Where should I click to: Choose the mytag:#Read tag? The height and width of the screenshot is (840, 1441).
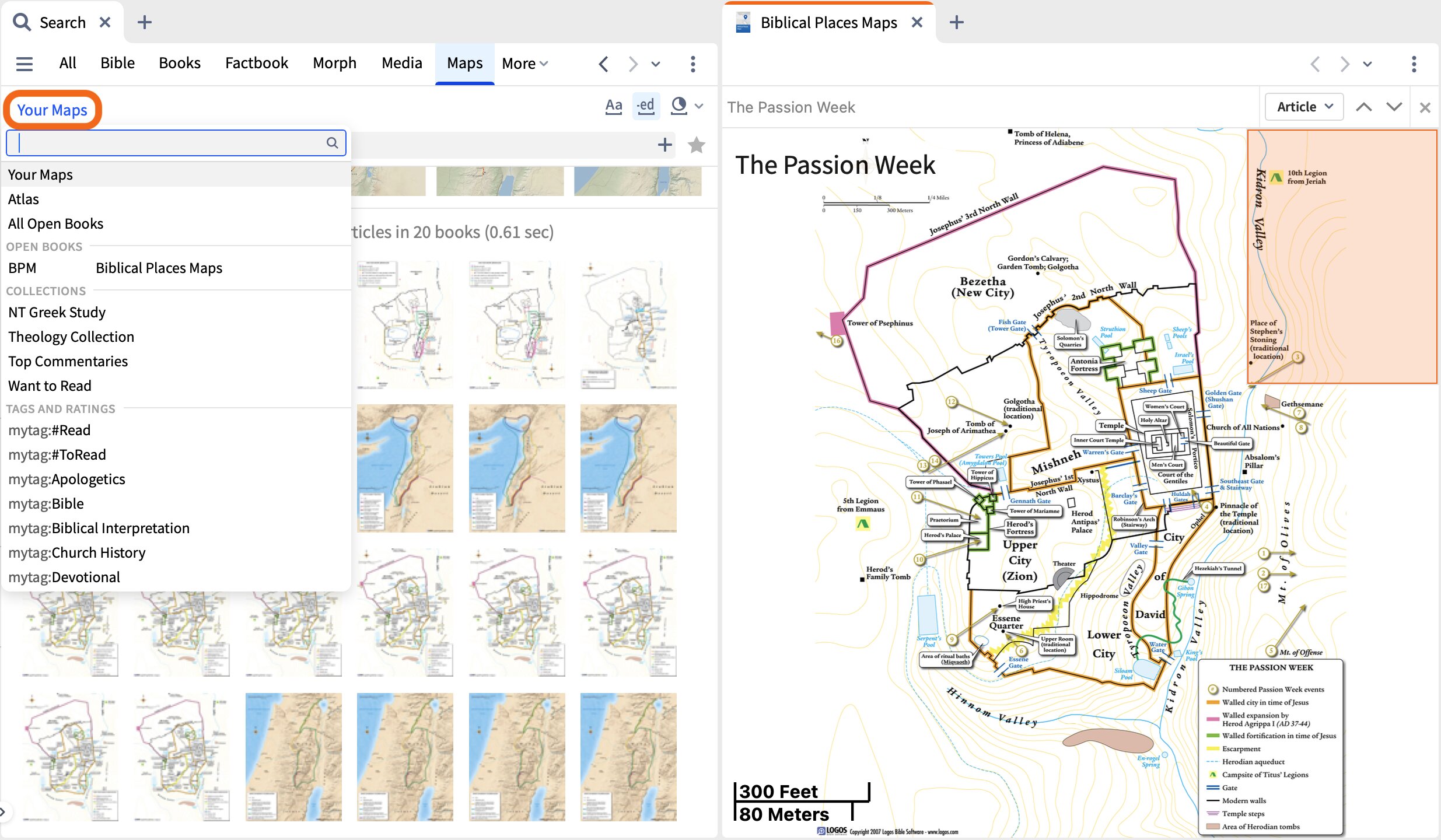[x=176, y=430]
